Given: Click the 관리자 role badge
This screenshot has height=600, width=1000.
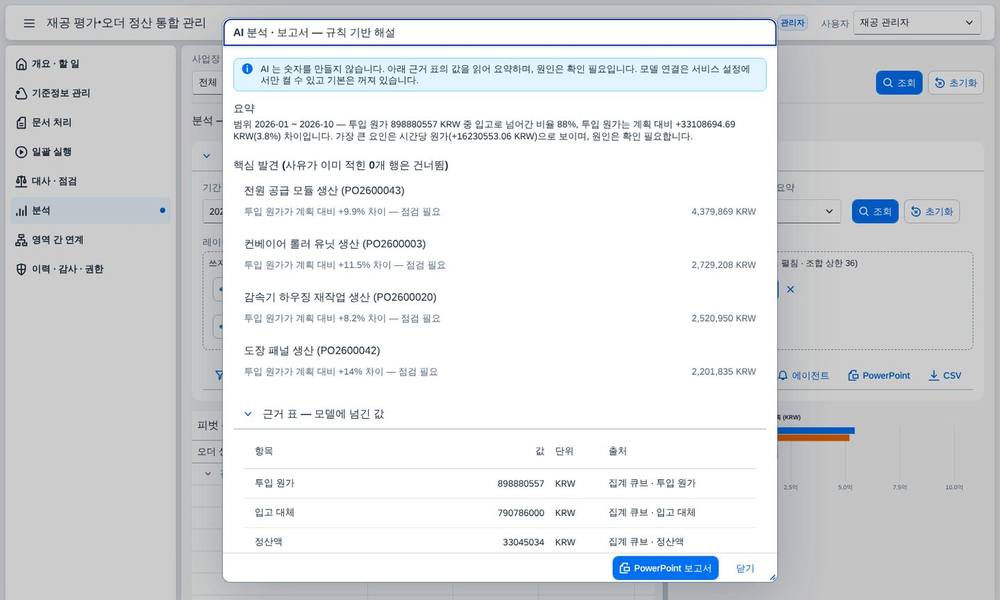Looking at the screenshot, I should 793,23.
